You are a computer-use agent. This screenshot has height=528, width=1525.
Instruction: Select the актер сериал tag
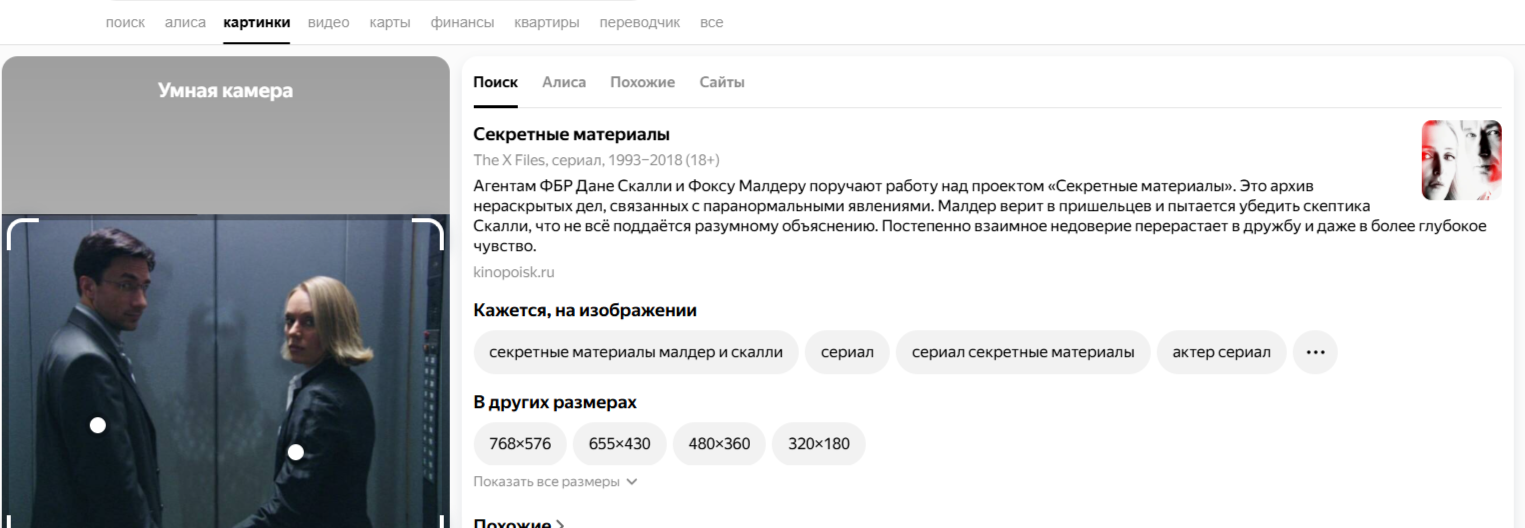point(1221,352)
